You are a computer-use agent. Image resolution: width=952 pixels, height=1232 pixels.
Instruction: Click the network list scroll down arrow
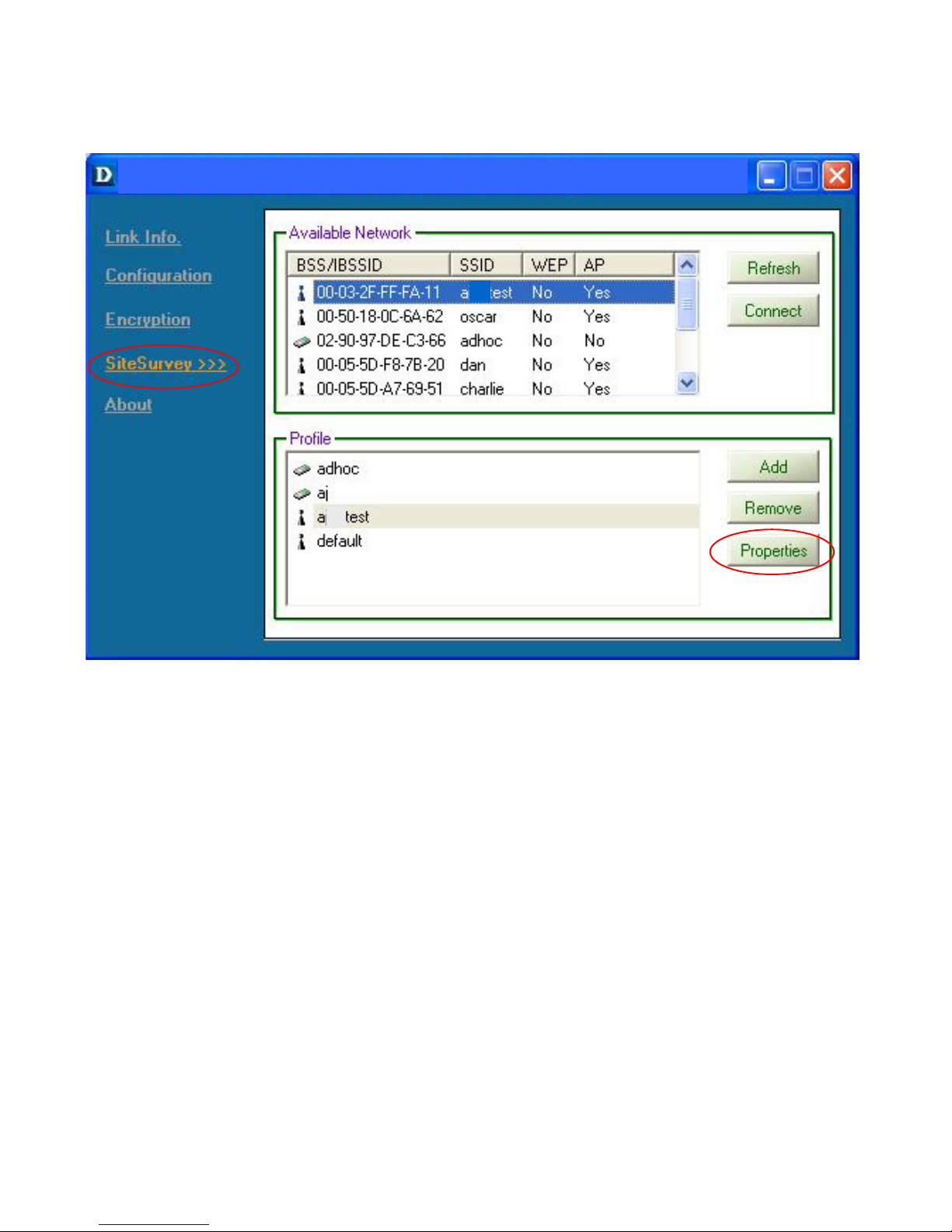click(x=687, y=382)
